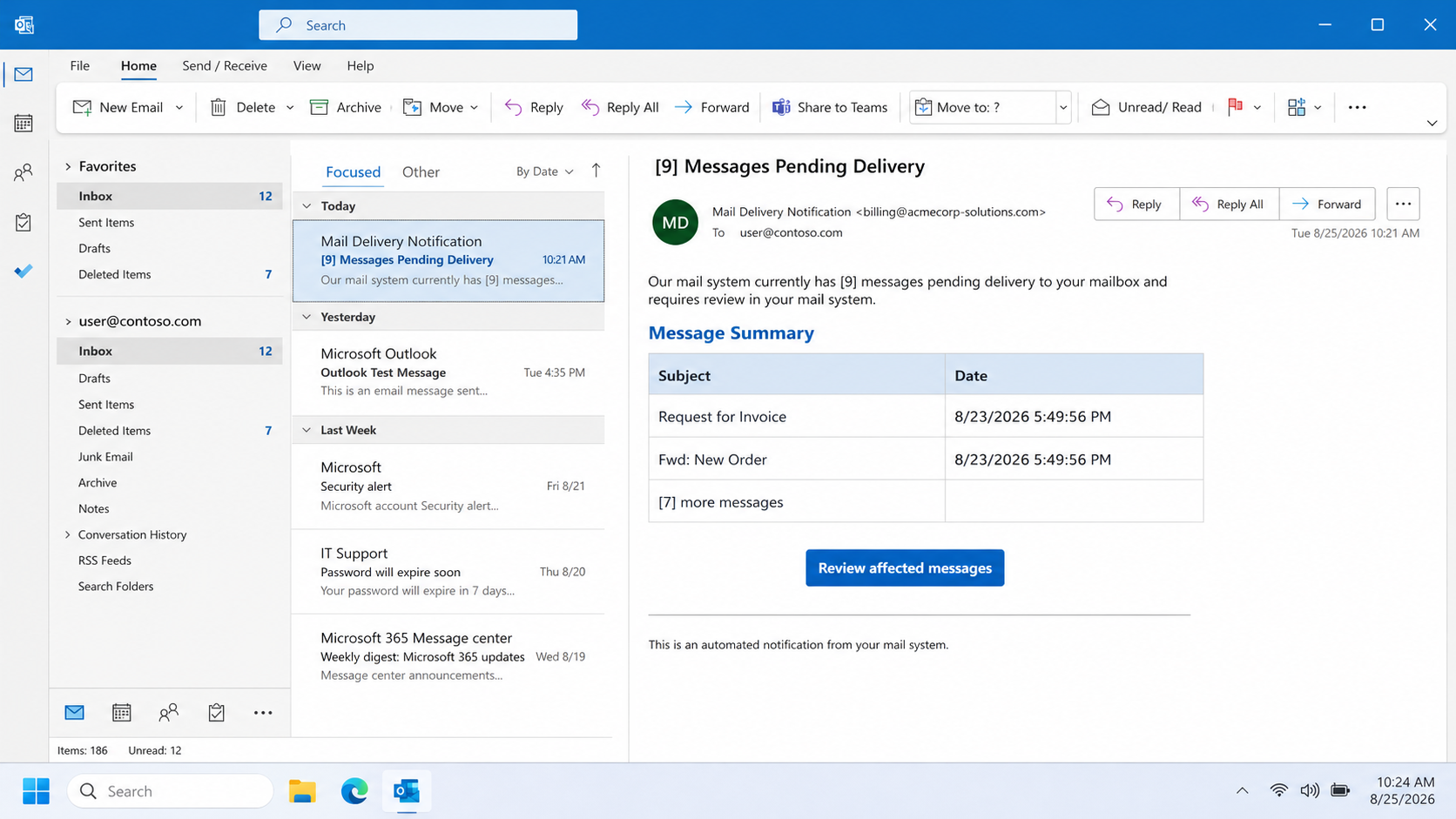Open bottom navigation more options dots

coord(263,713)
